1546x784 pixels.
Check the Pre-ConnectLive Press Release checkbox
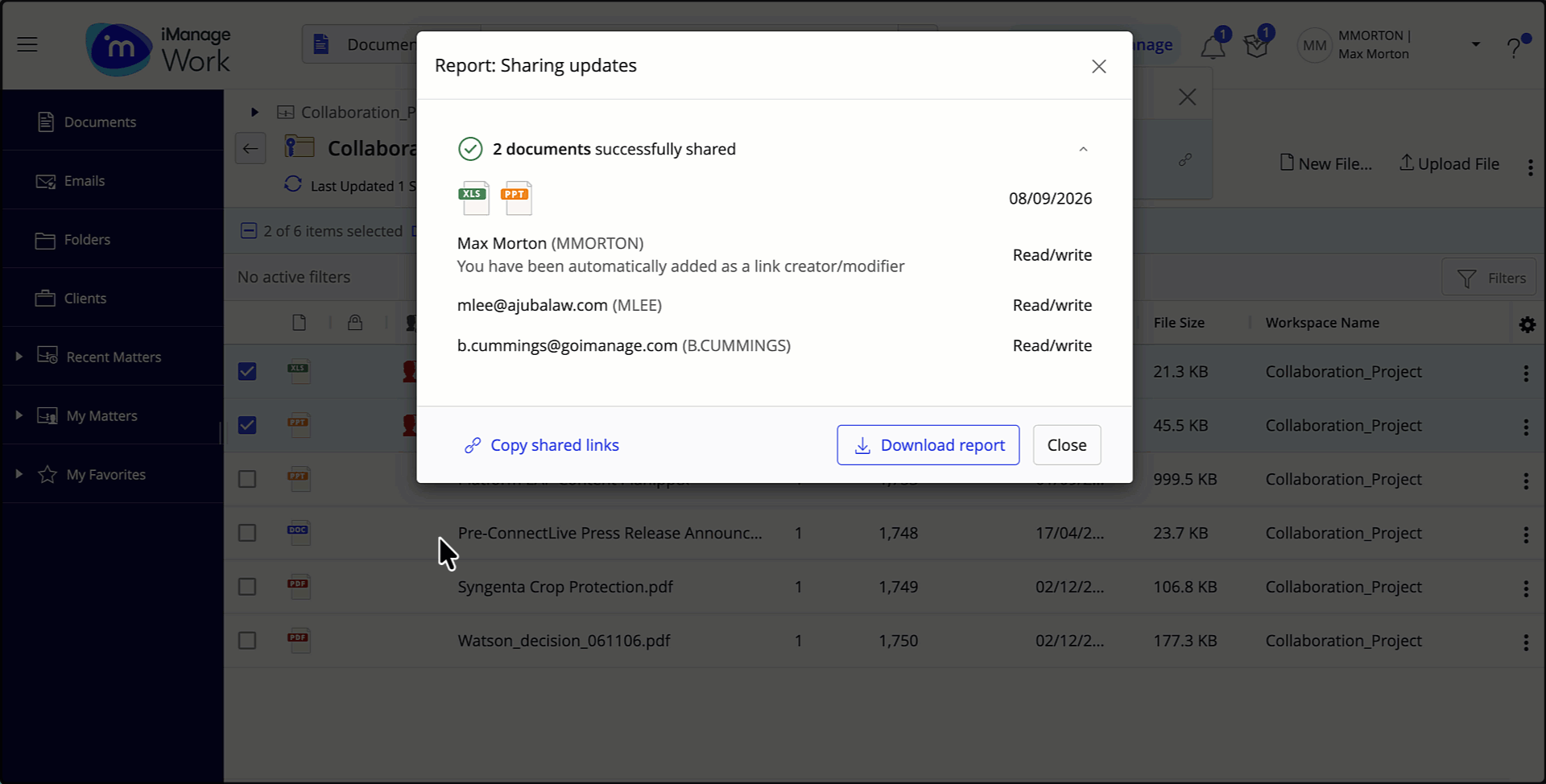pyautogui.click(x=247, y=533)
